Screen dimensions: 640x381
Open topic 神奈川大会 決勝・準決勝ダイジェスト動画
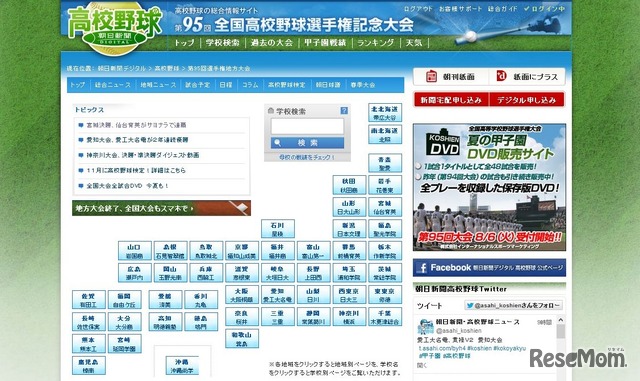(x=142, y=155)
